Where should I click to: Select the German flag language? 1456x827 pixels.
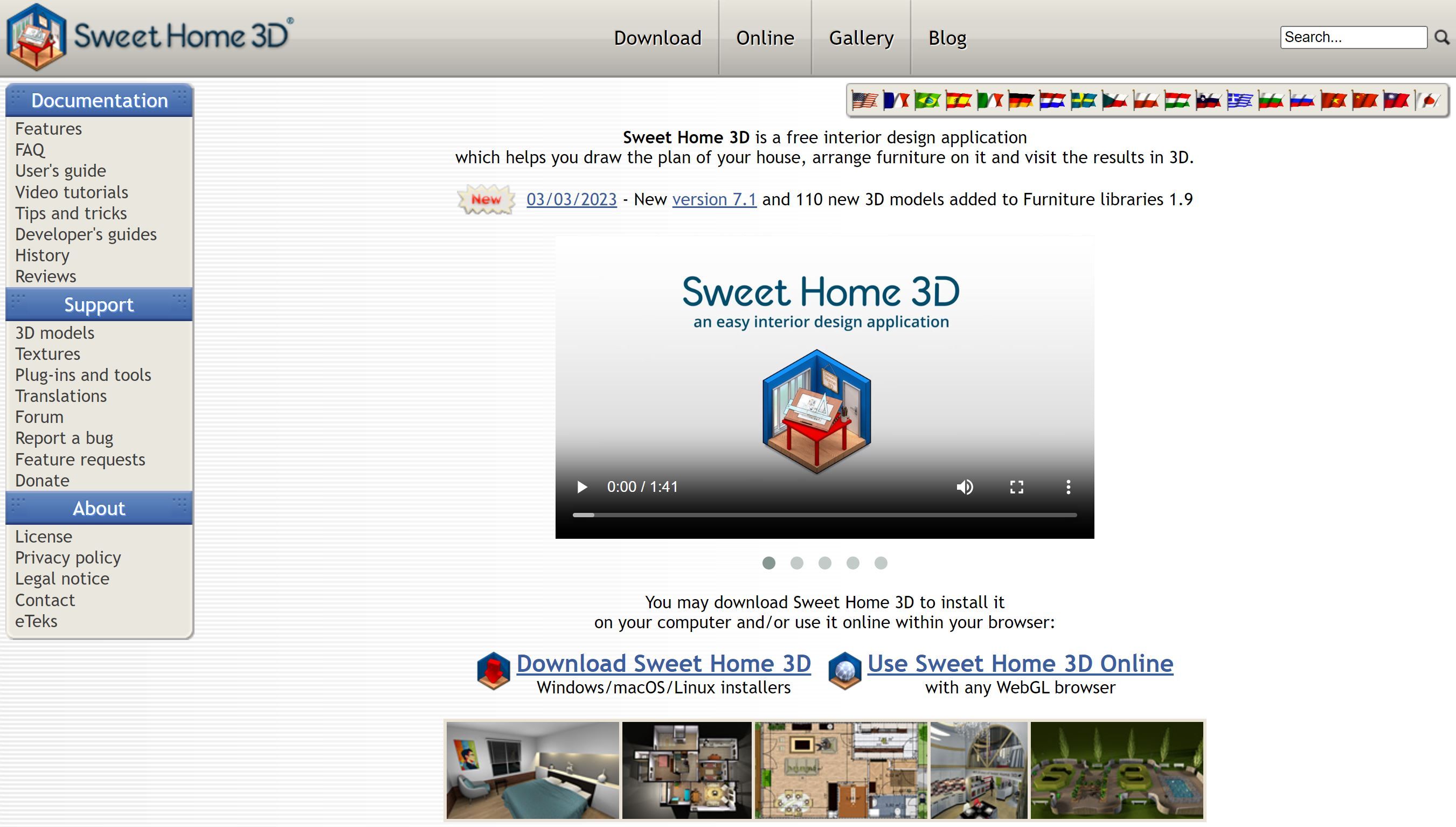pos(1020,101)
